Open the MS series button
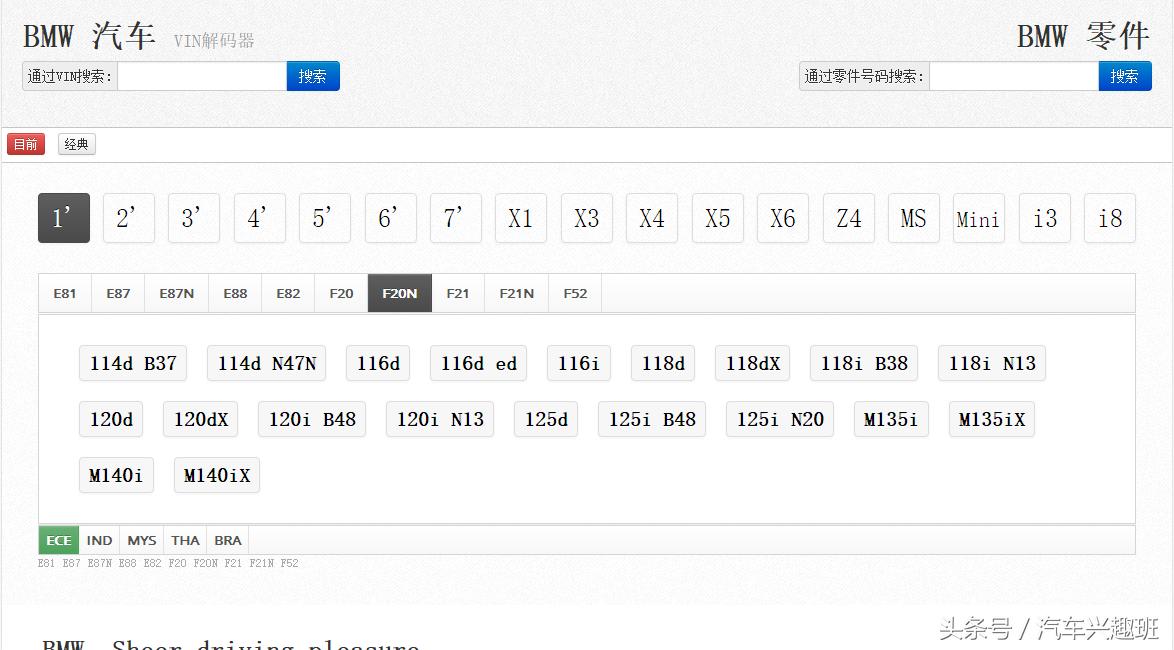 914,218
